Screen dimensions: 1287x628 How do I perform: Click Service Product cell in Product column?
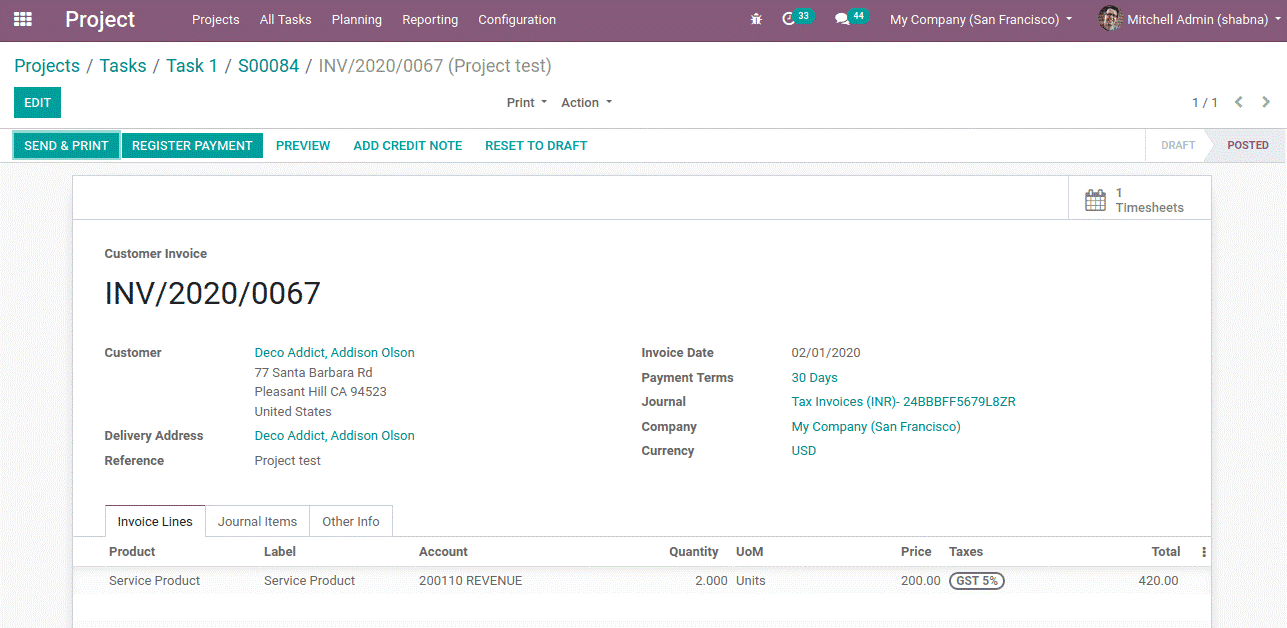coord(154,580)
